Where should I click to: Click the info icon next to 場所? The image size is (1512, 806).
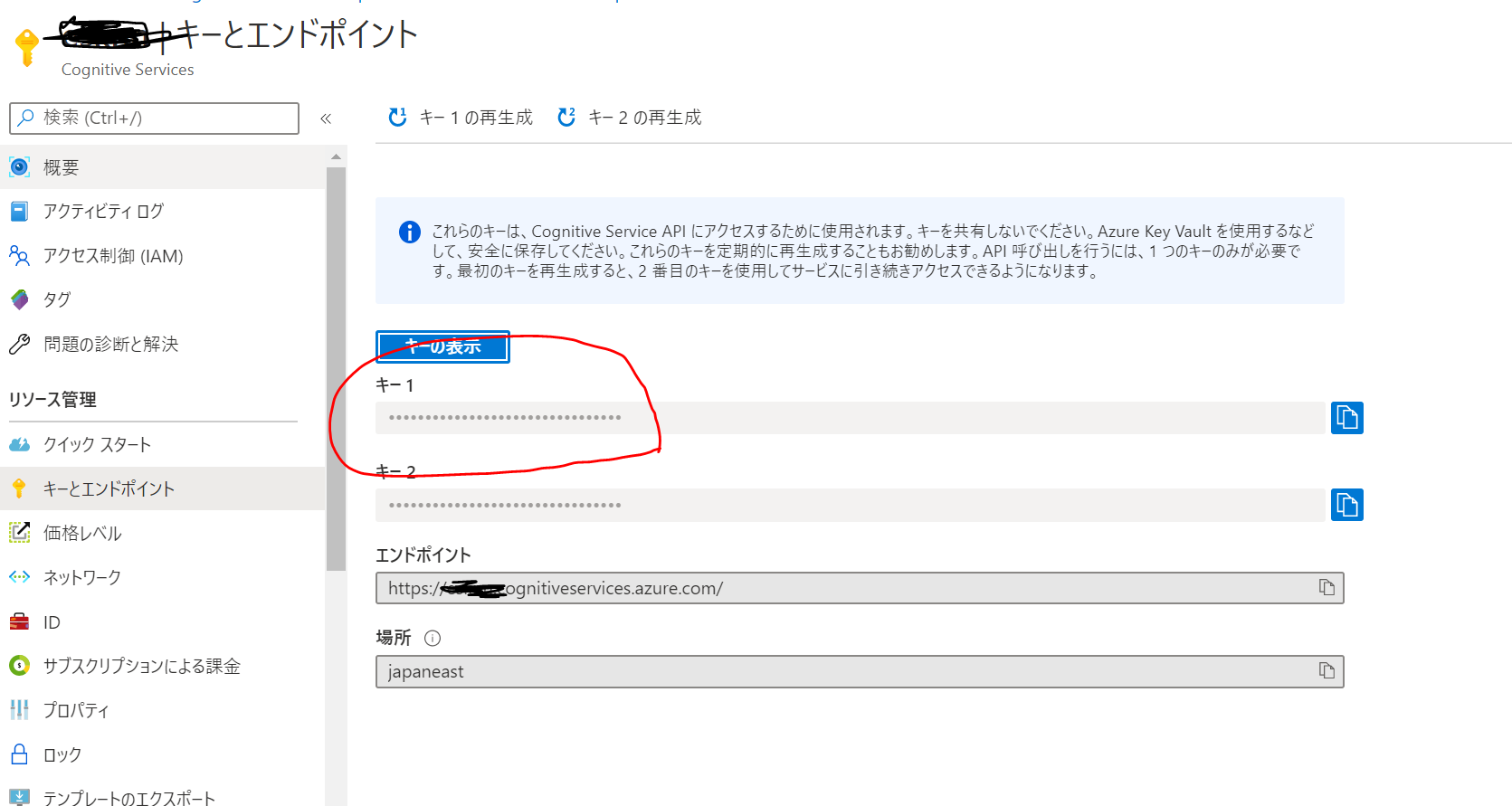click(x=433, y=638)
